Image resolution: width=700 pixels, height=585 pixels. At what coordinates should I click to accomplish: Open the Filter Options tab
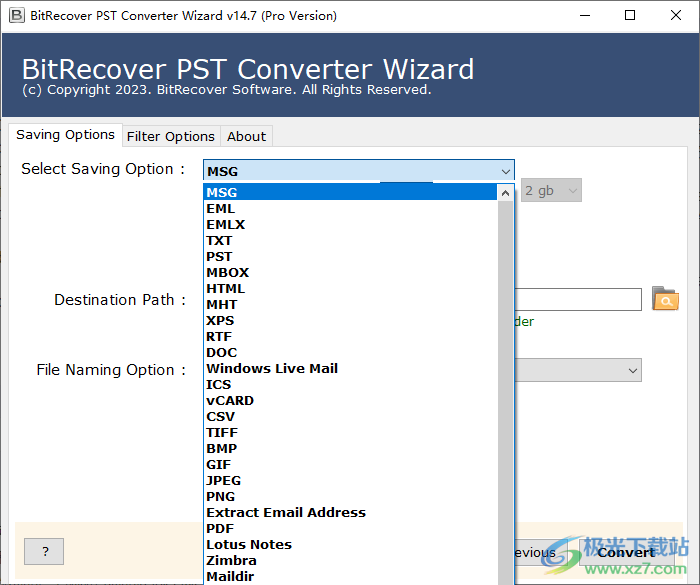(x=171, y=137)
